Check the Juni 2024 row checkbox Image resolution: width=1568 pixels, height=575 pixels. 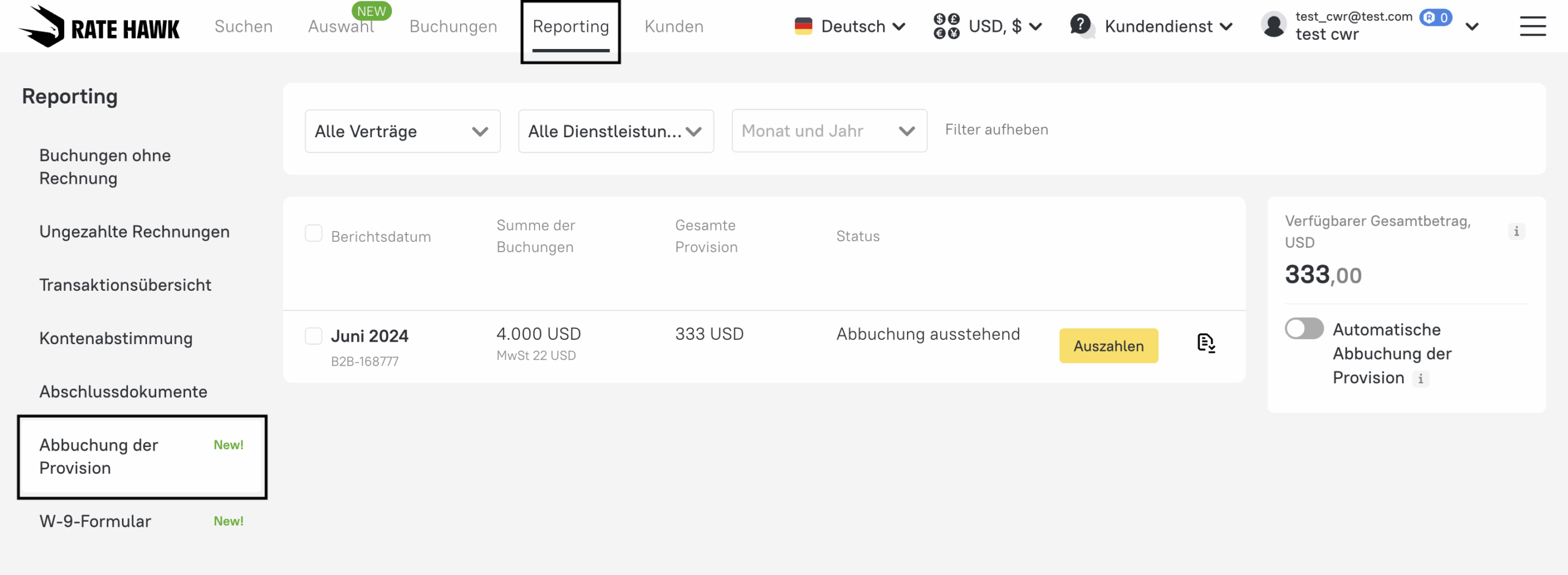pos(314,336)
